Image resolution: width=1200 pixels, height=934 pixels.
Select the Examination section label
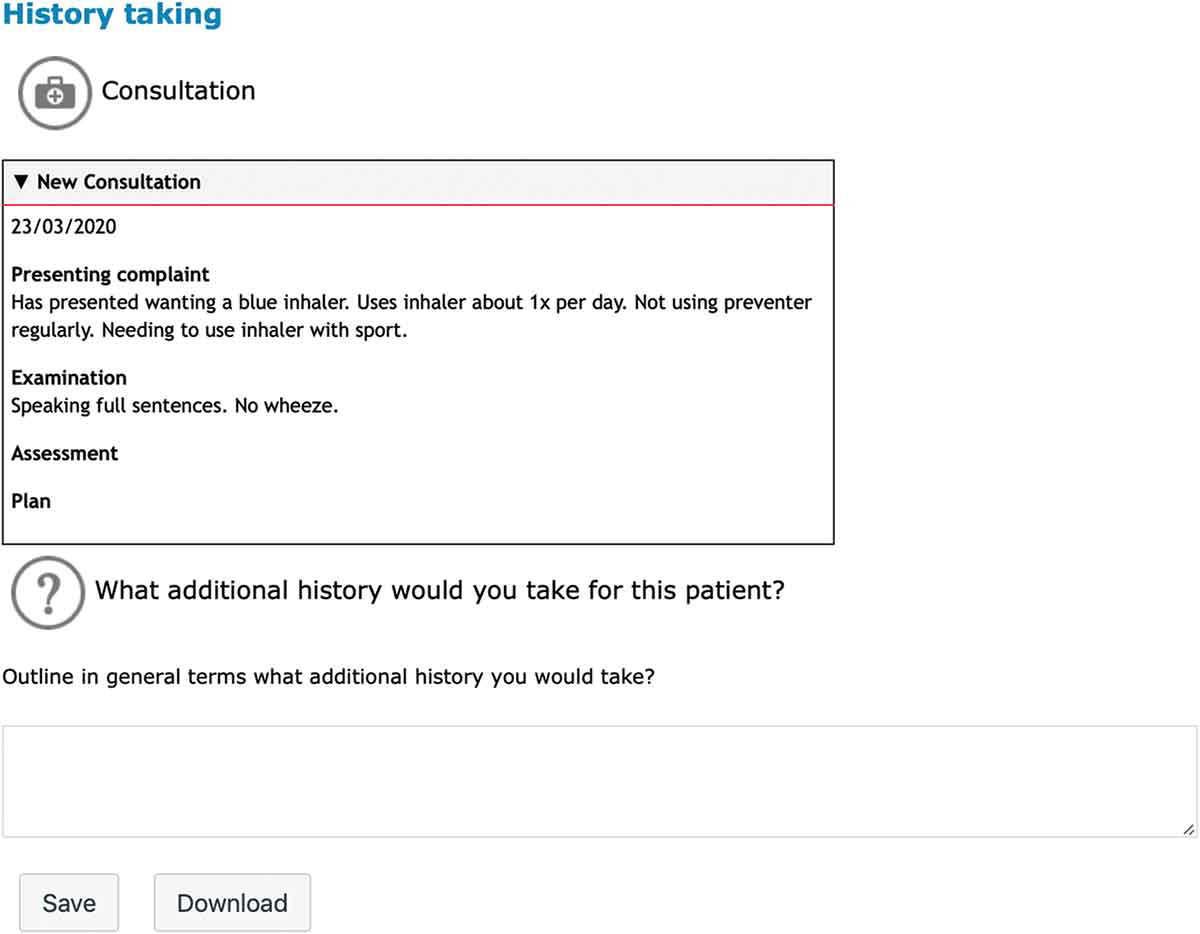pyautogui.click(x=69, y=378)
